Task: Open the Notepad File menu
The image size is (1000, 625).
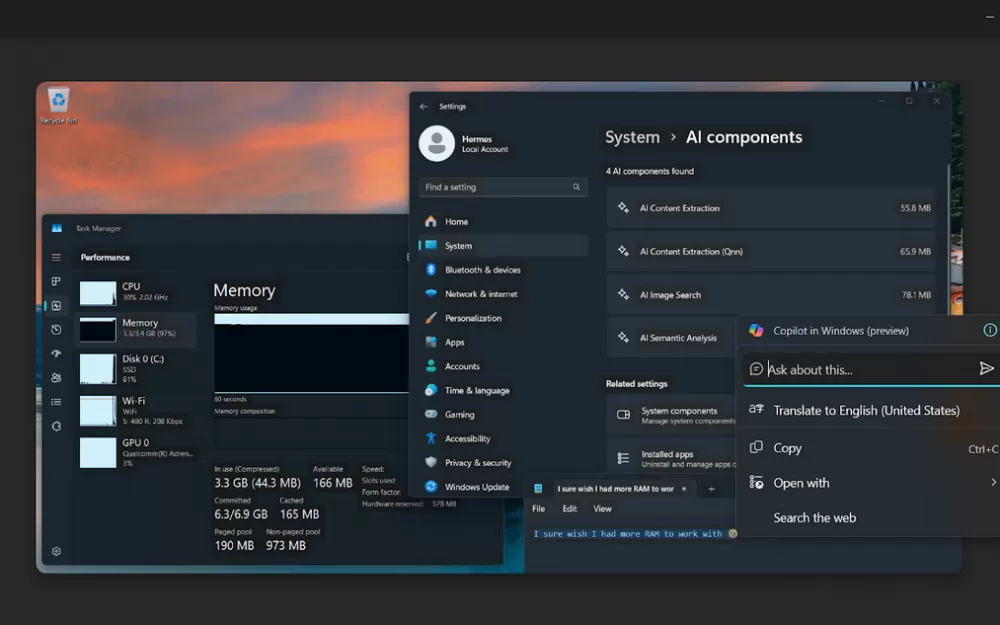Action: click(x=539, y=509)
